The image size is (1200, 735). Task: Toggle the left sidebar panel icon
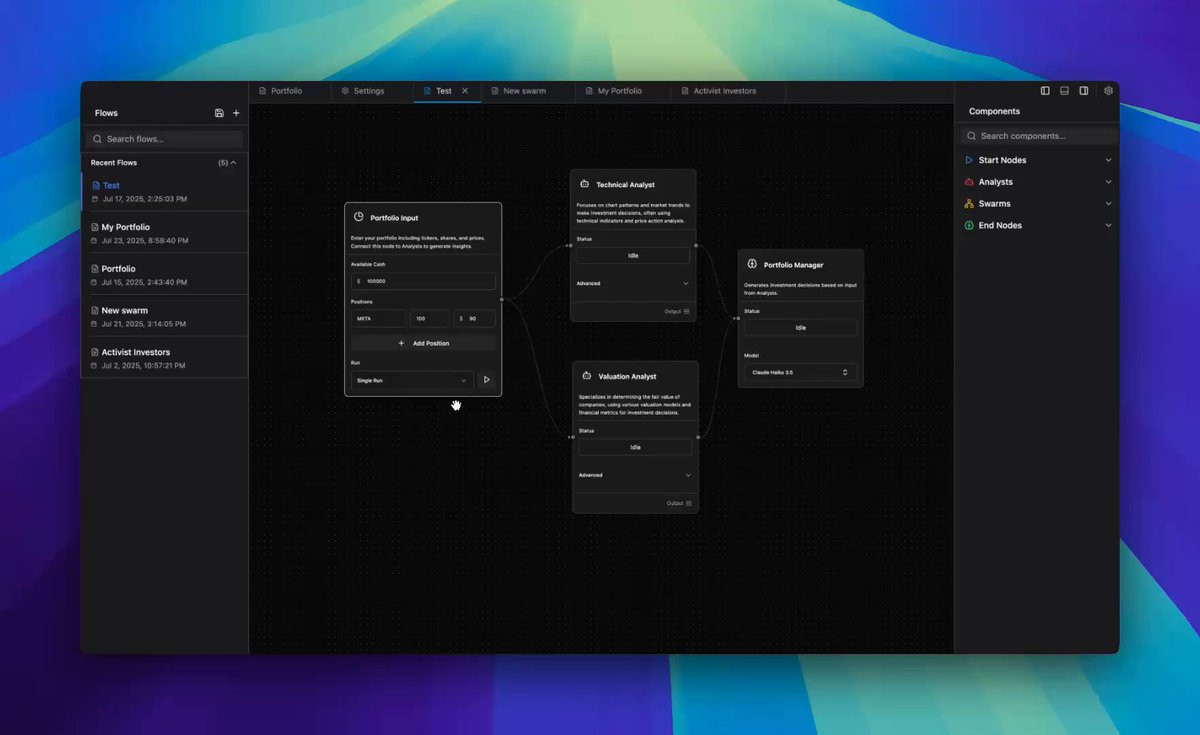(x=1045, y=91)
